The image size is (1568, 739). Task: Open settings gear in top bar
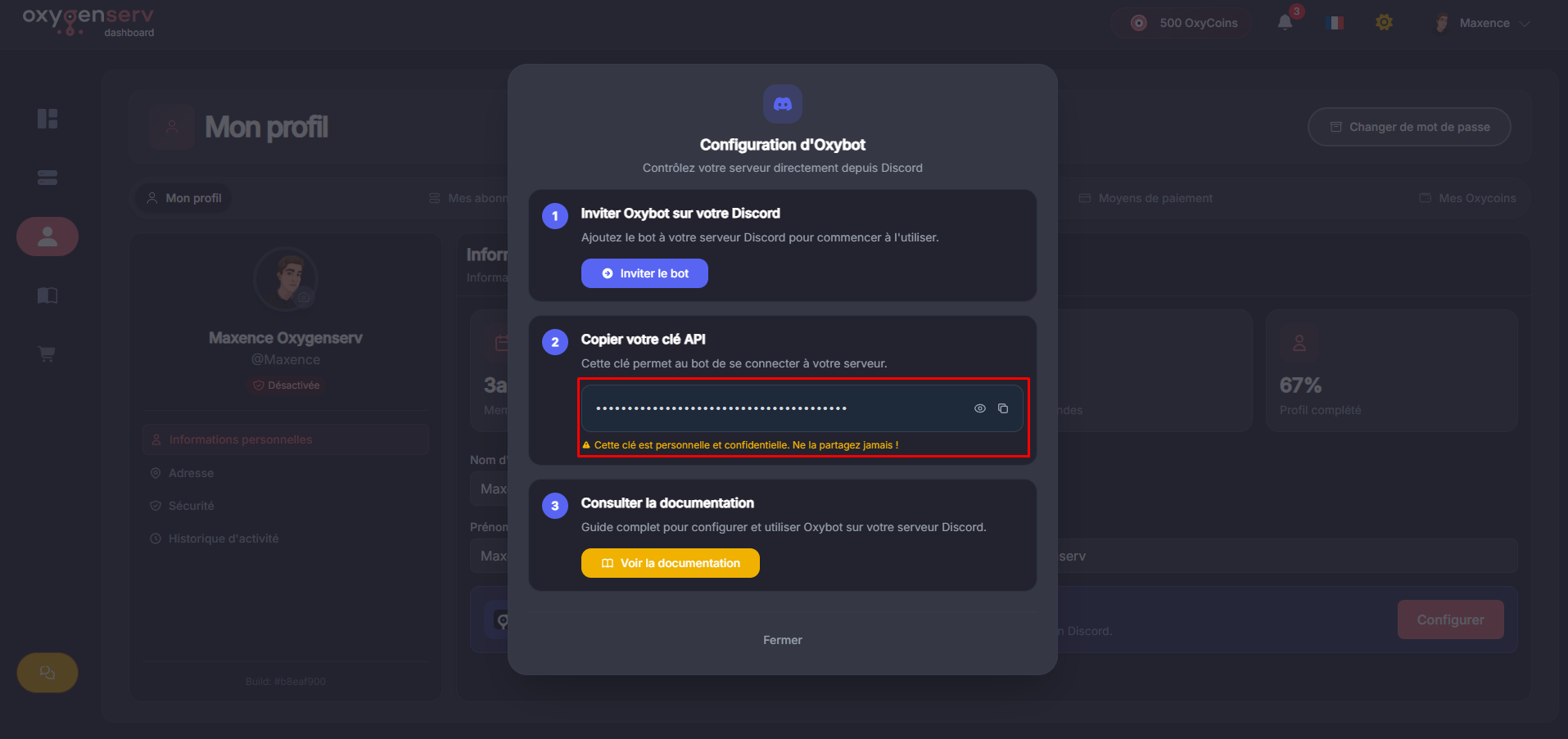coord(1384,23)
